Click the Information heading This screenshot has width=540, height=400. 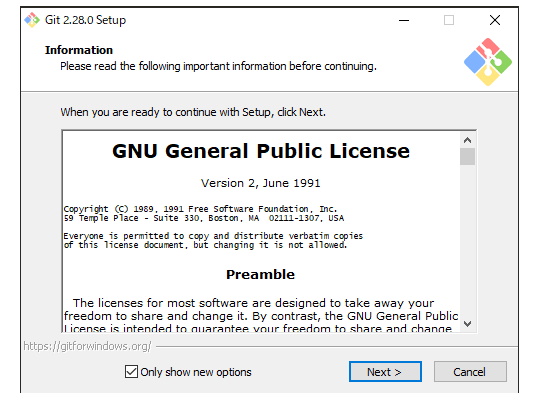(79, 50)
